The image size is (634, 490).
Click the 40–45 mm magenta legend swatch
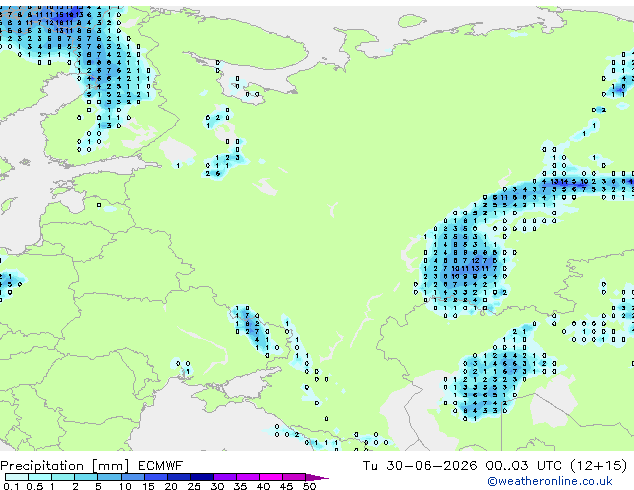[271, 477]
